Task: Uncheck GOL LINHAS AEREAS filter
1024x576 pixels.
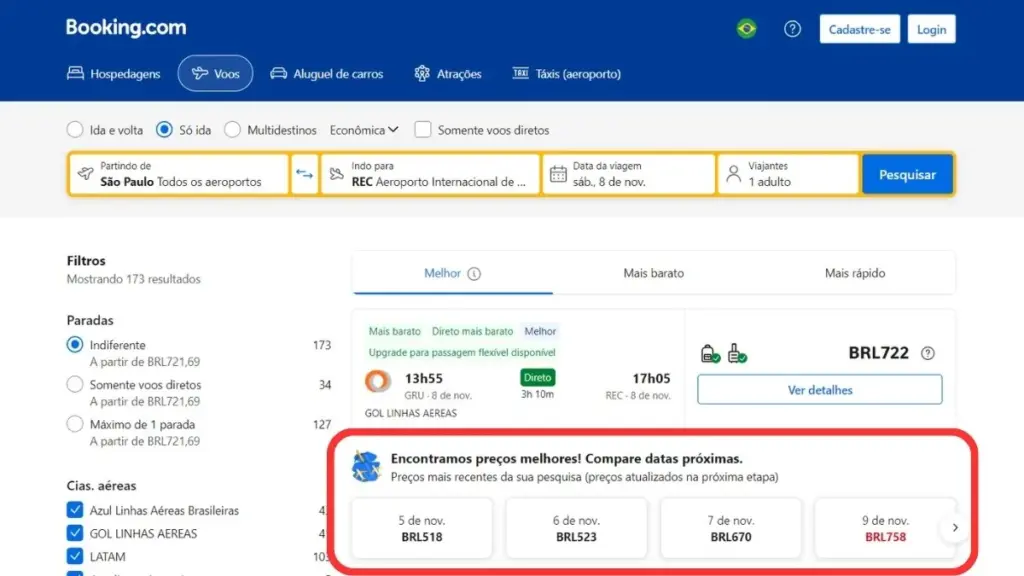Action: click(x=75, y=533)
